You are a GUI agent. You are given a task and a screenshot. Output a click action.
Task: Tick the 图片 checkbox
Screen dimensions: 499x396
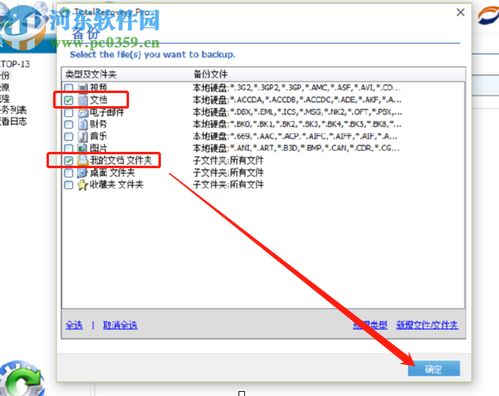[69, 148]
